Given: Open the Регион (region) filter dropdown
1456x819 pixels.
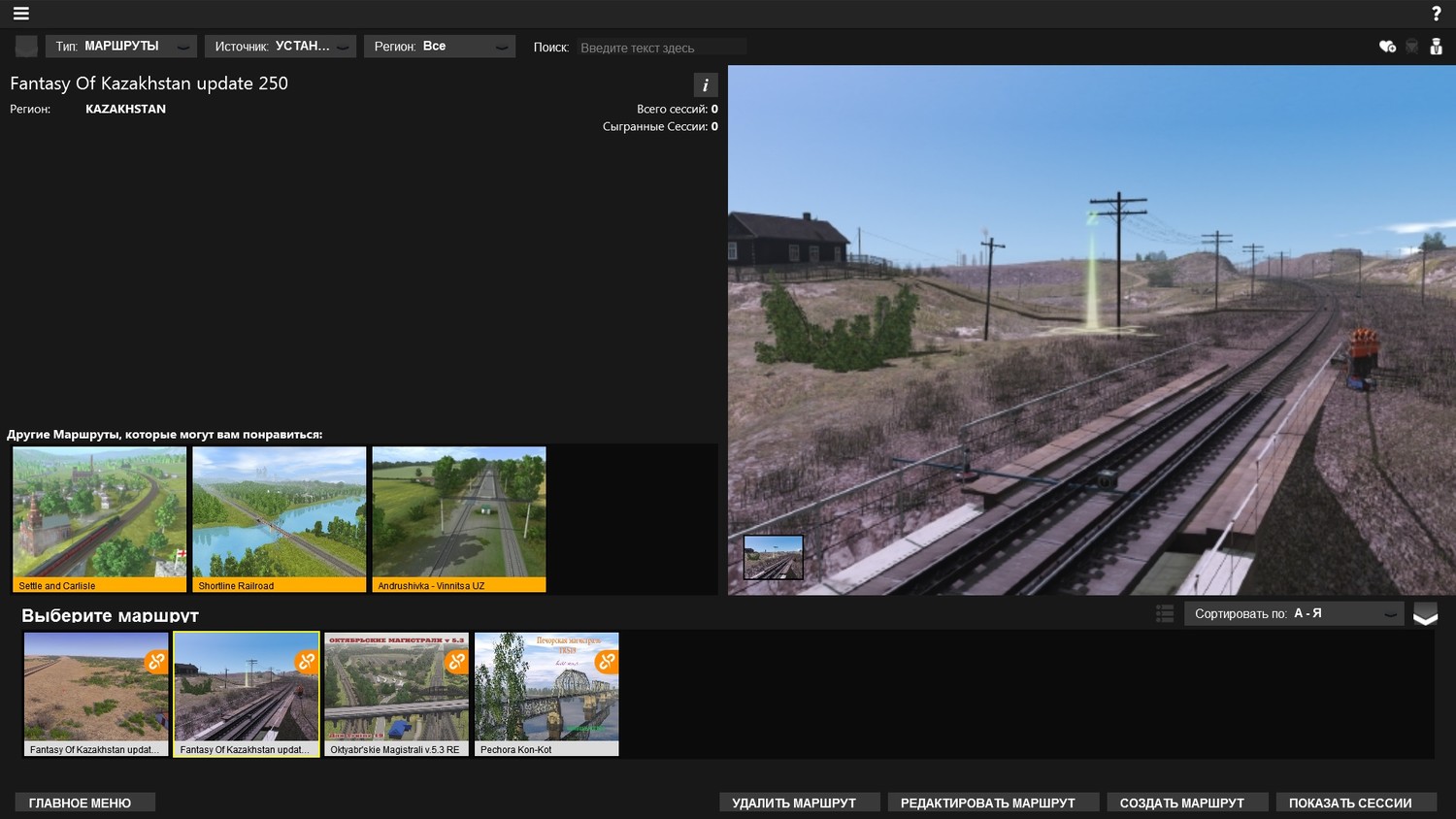Looking at the screenshot, I should [440, 47].
